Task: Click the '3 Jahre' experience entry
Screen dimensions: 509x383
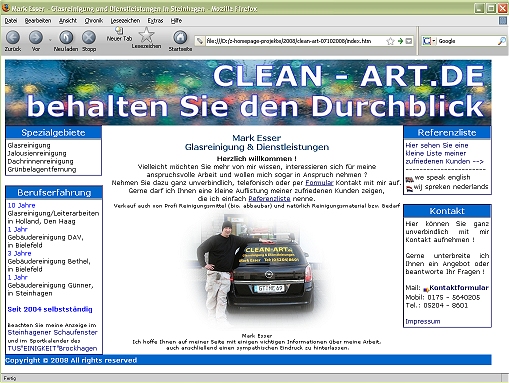Action: (x=19, y=253)
